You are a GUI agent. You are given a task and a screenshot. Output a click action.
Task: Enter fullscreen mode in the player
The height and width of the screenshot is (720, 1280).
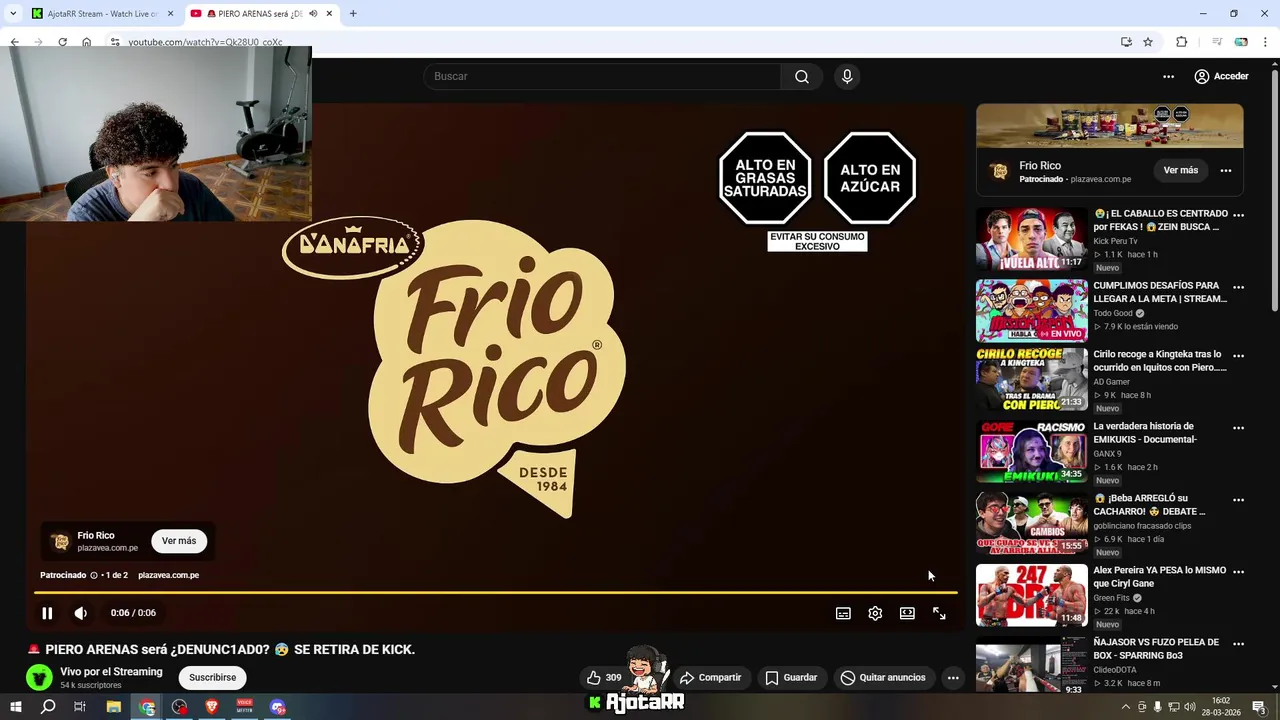click(x=939, y=613)
